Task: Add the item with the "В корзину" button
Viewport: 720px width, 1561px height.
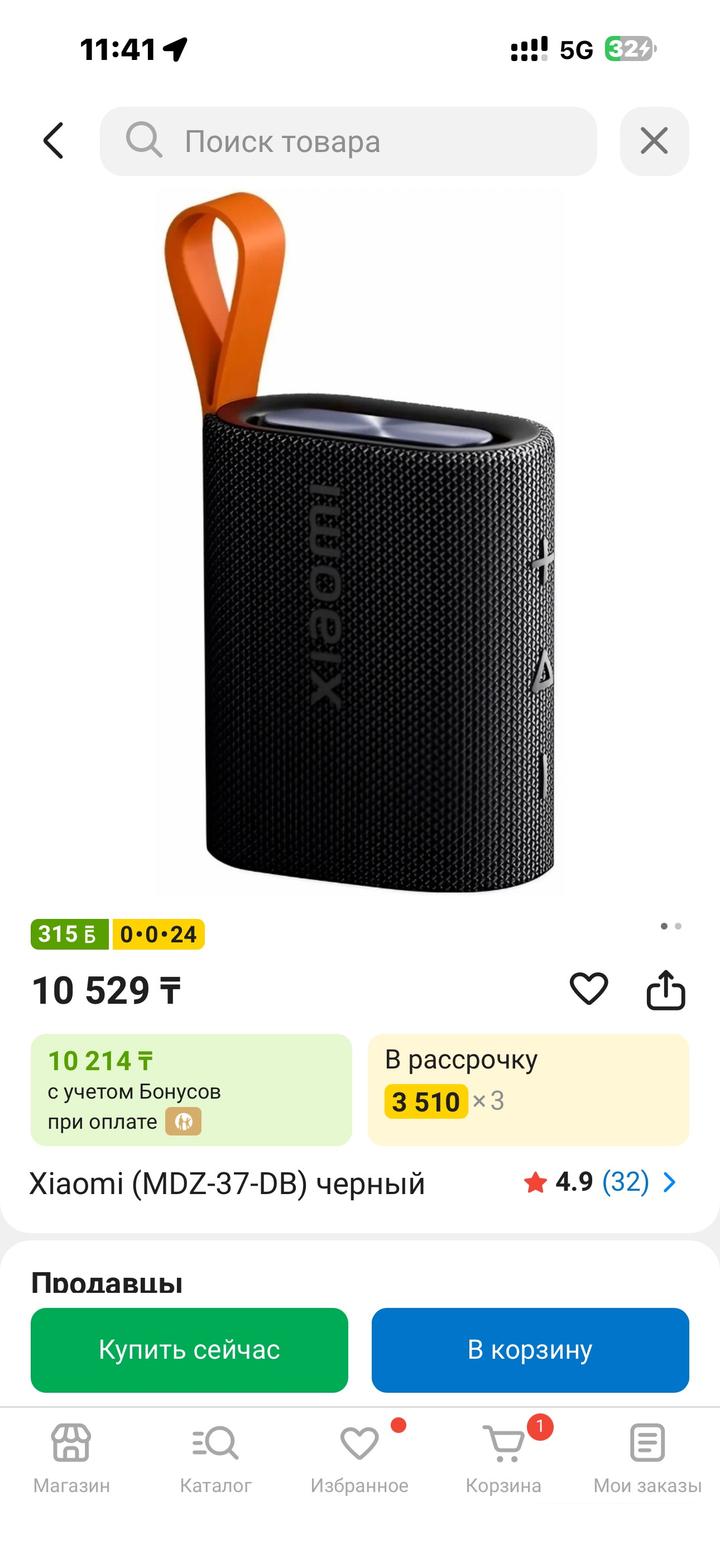Action: click(x=530, y=1349)
